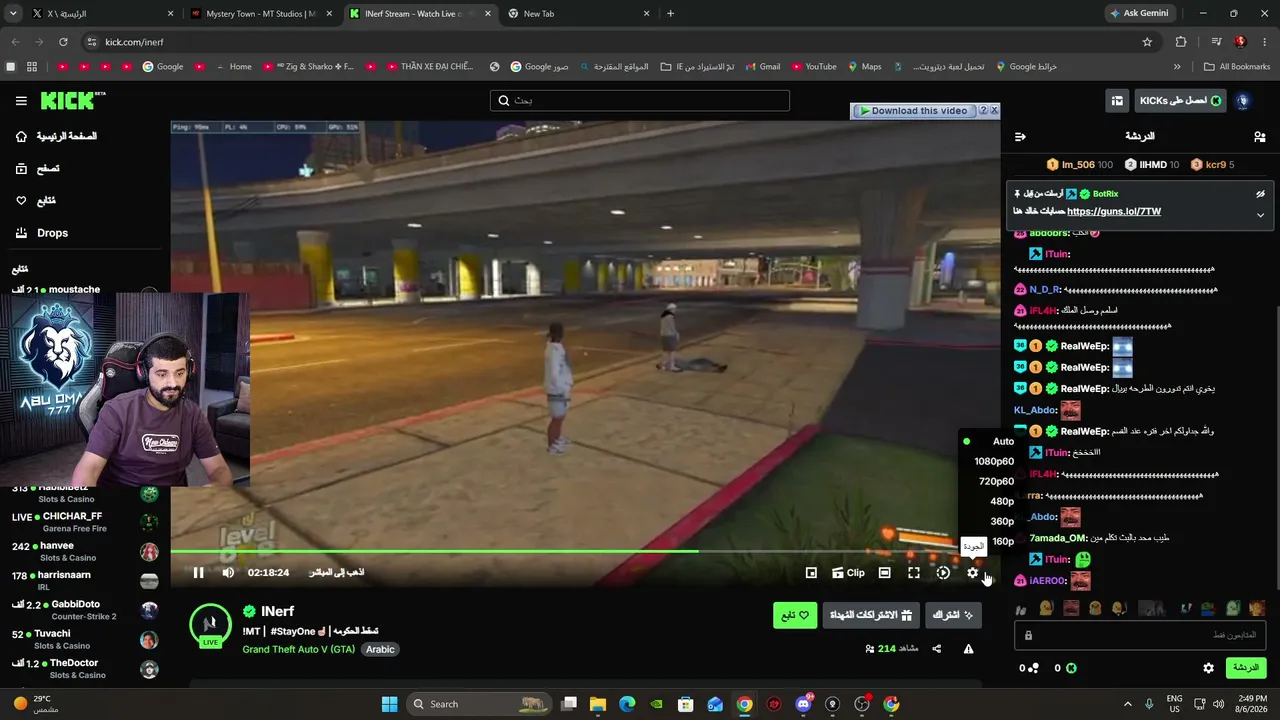This screenshot has height=720, width=1280.
Task: Open the guns.lol/7TW link in pinned message
Action: (x=1114, y=212)
